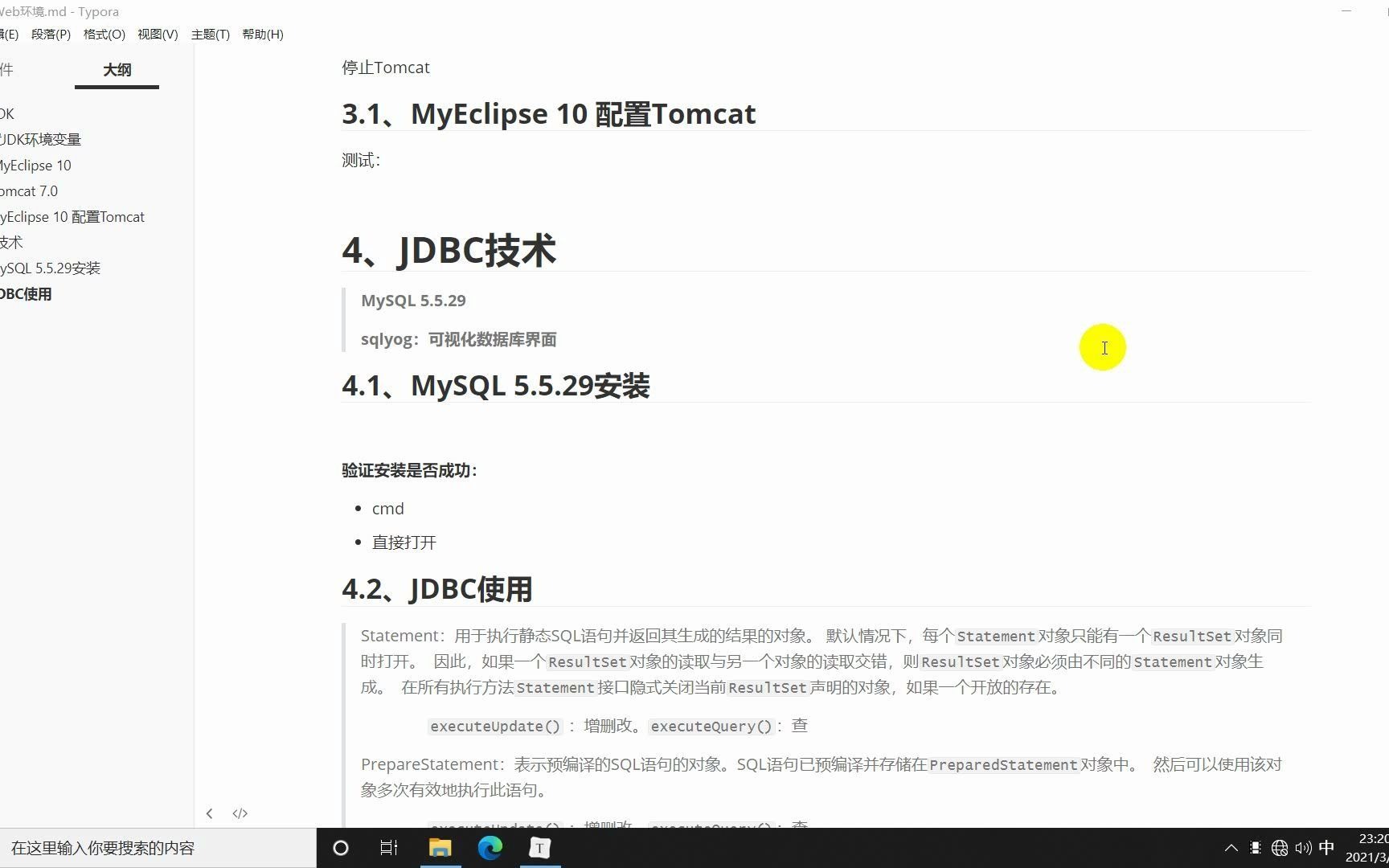Open the 格式(O) menu
The width and height of the screenshot is (1389, 868).
103,34
